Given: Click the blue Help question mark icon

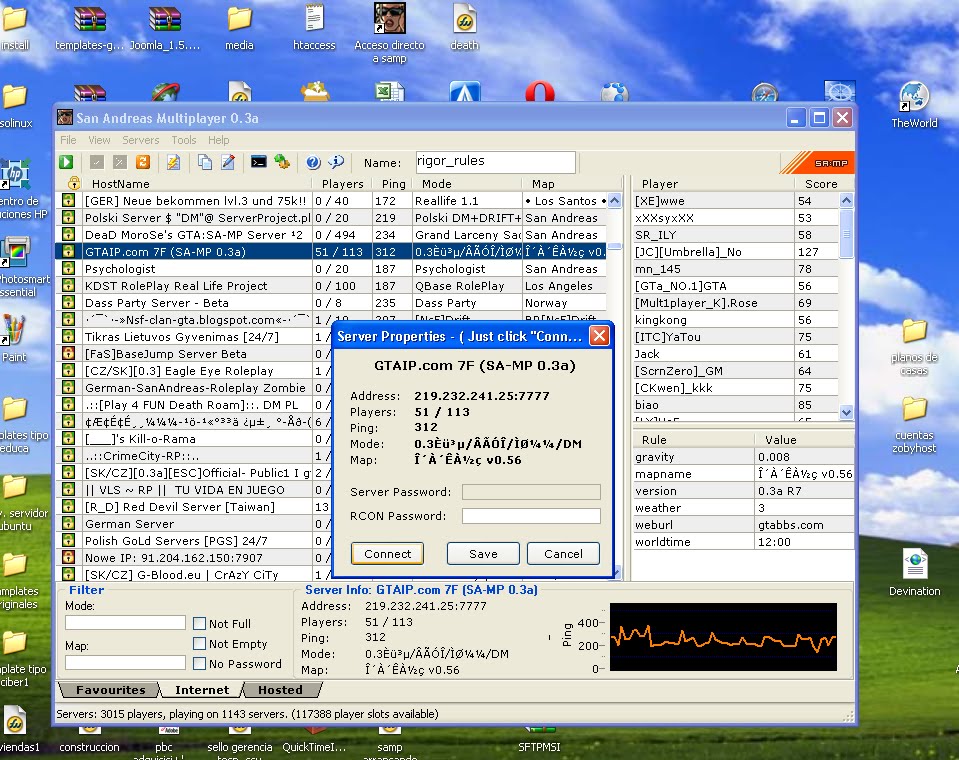Looking at the screenshot, I should click(313, 162).
